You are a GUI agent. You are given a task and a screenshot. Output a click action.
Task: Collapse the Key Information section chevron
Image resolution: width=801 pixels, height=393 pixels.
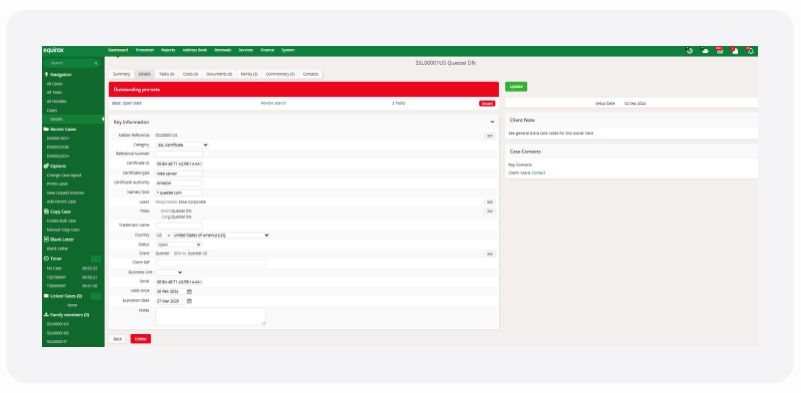click(492, 122)
